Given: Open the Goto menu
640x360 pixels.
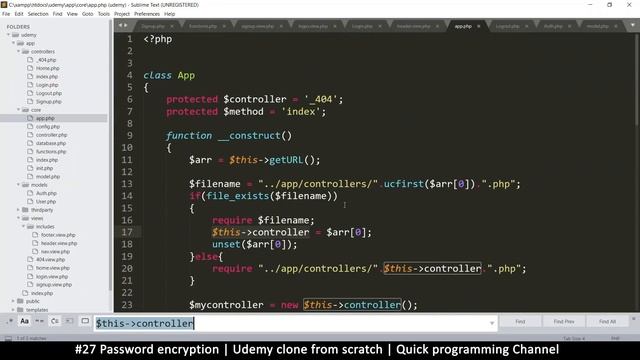Looking at the screenshot, I should [x=87, y=14].
